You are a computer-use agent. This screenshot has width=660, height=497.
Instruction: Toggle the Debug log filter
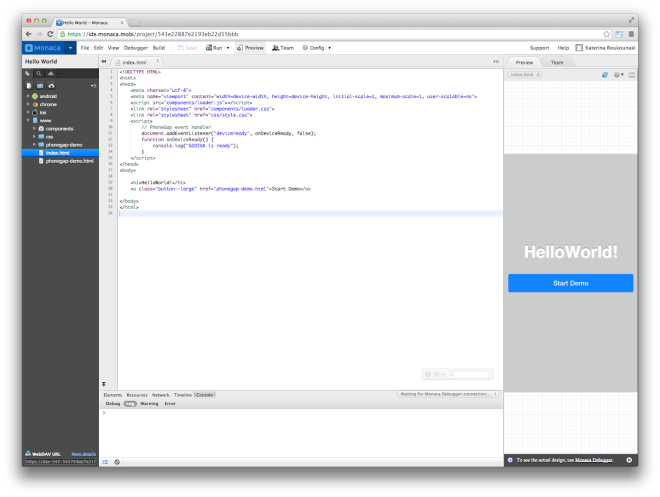click(113, 404)
